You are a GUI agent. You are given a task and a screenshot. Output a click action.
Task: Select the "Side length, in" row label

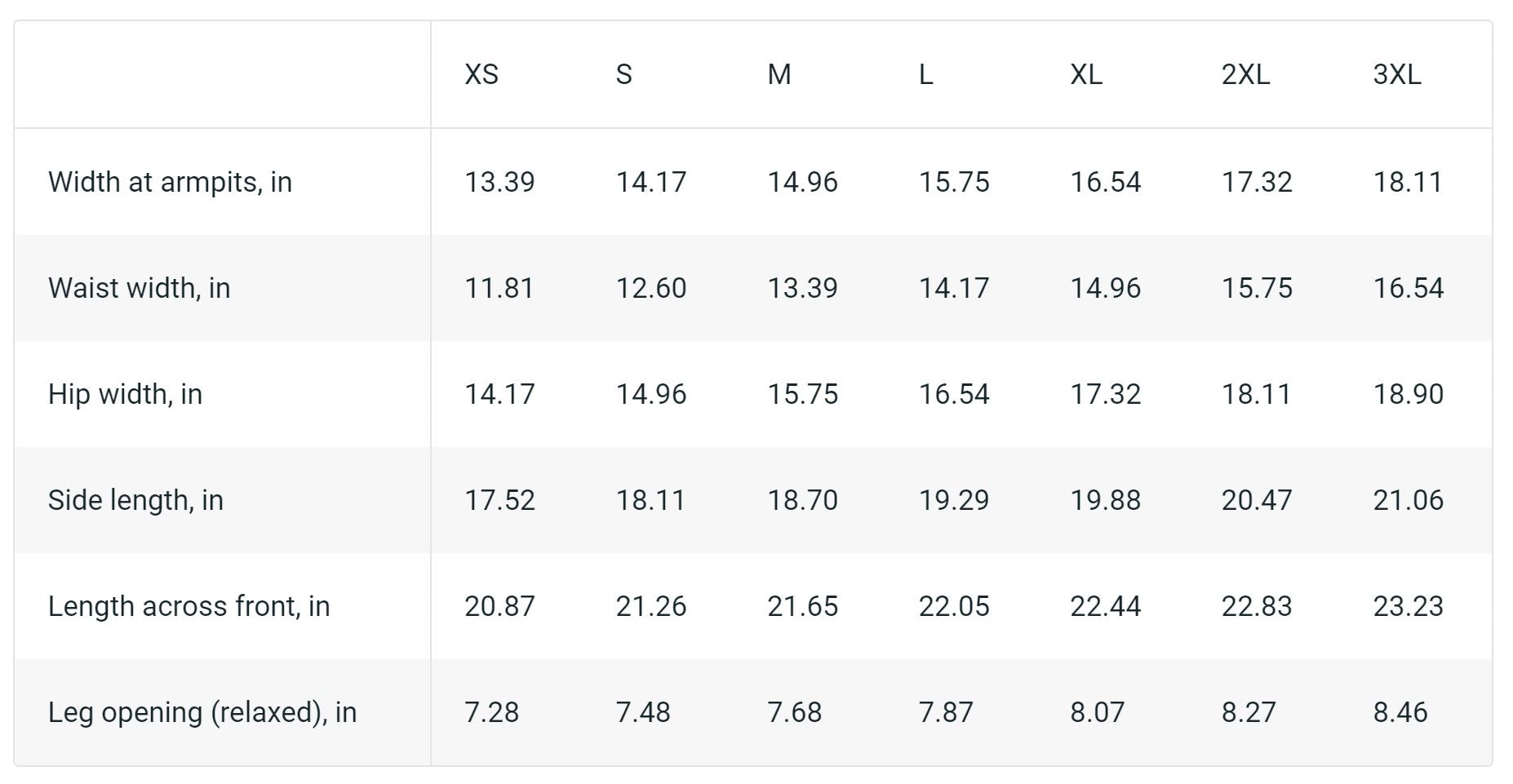pyautogui.click(x=135, y=500)
